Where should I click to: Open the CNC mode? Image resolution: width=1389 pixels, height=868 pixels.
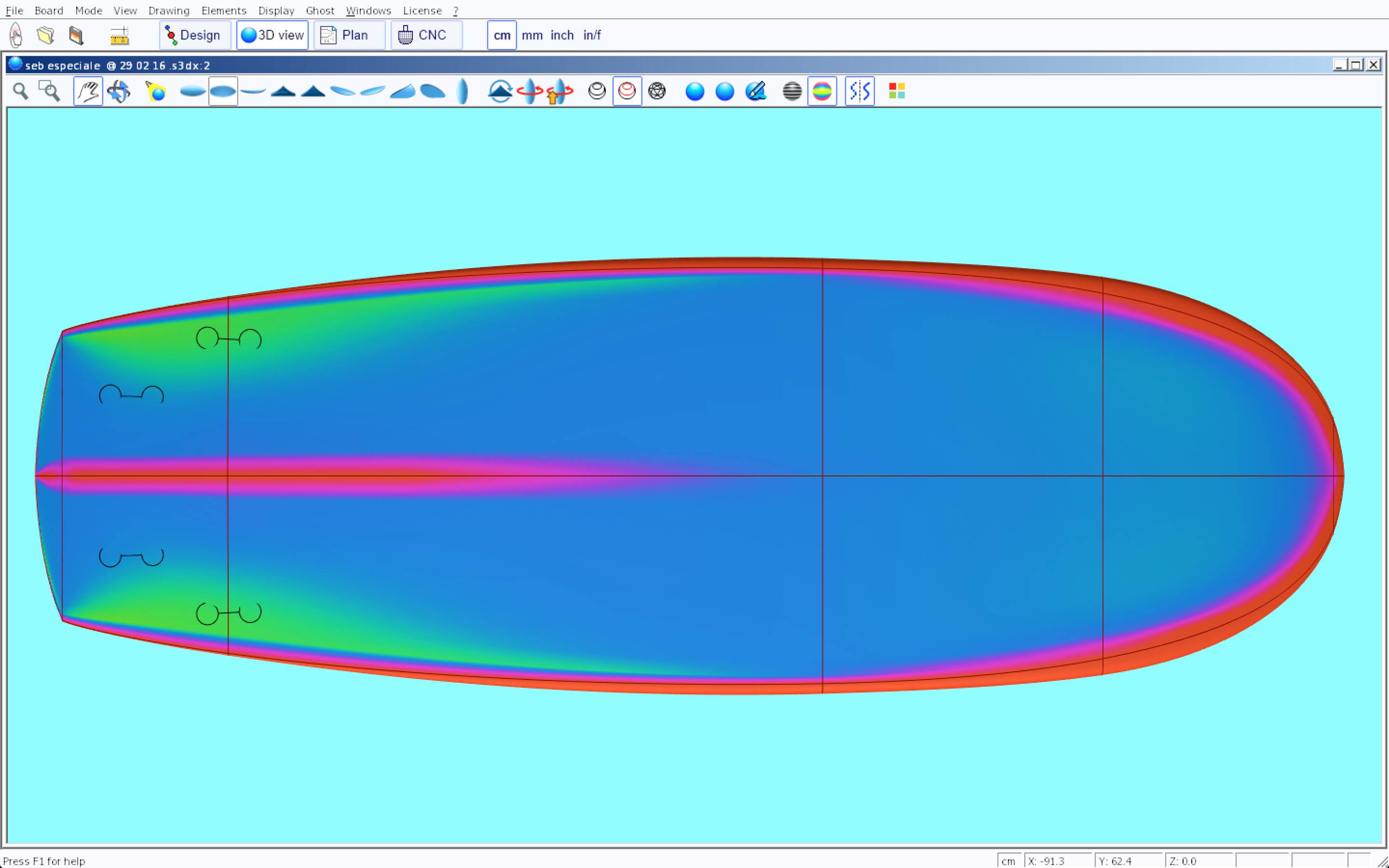(426, 36)
